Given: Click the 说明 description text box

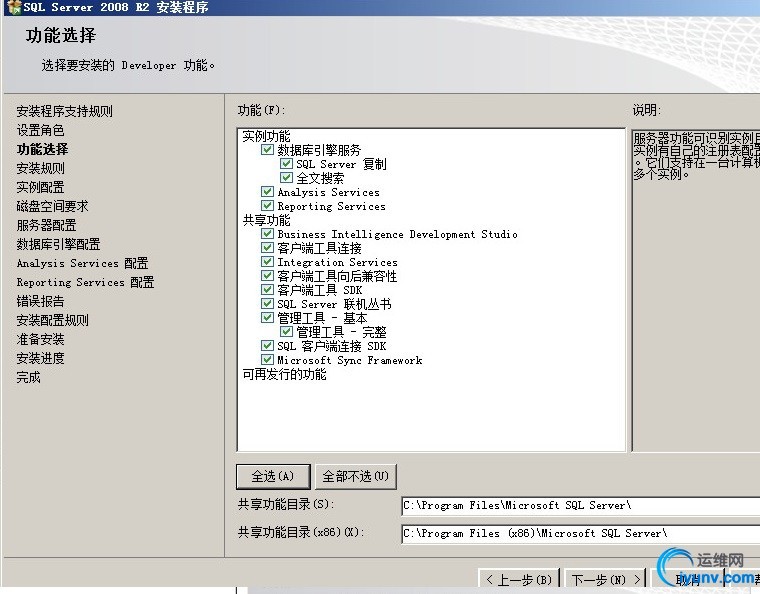Looking at the screenshot, I should coord(696,291).
